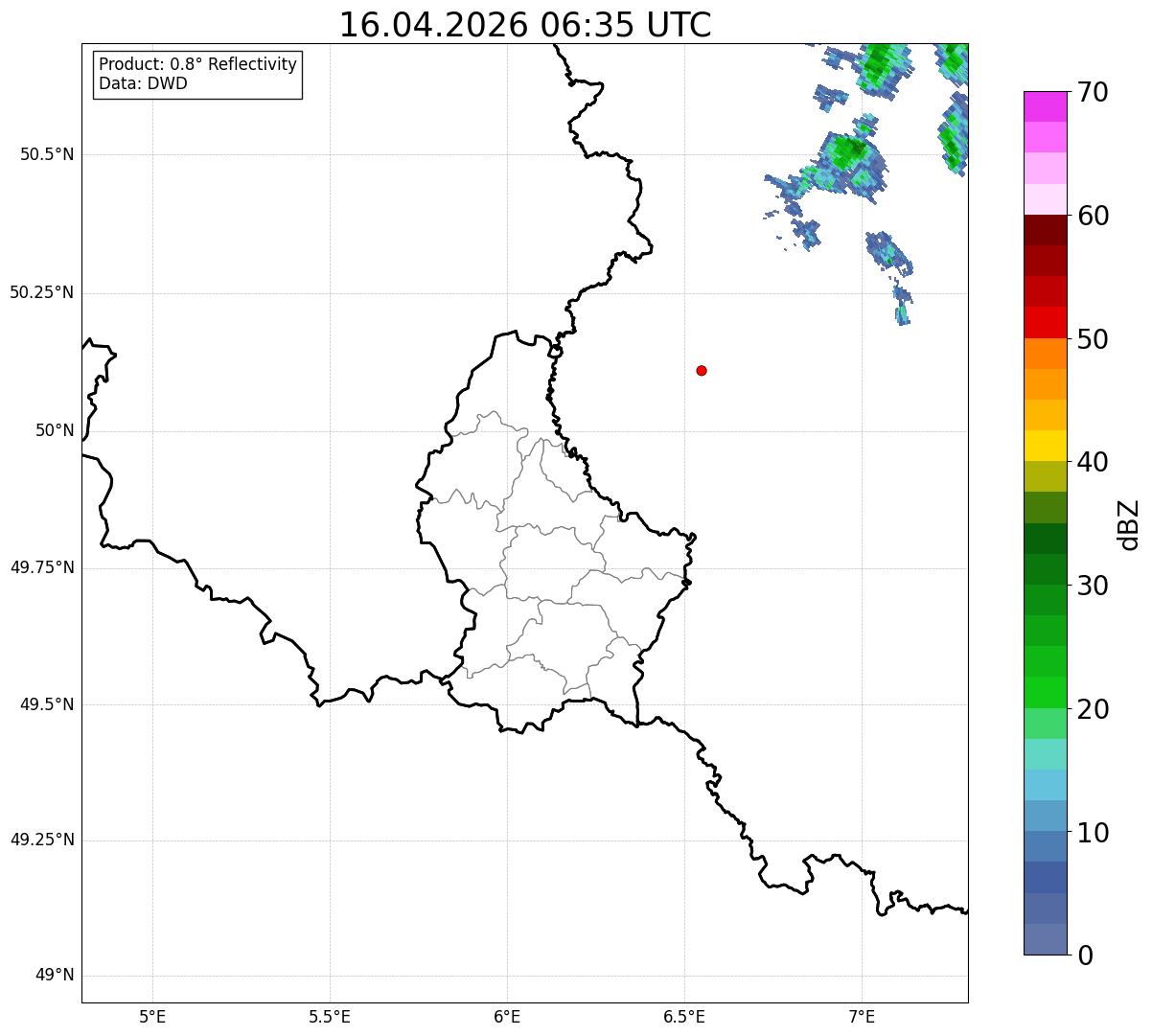Select the Product 0.8° Reflectivity info box
The image size is (1152, 1036).
coord(198,75)
